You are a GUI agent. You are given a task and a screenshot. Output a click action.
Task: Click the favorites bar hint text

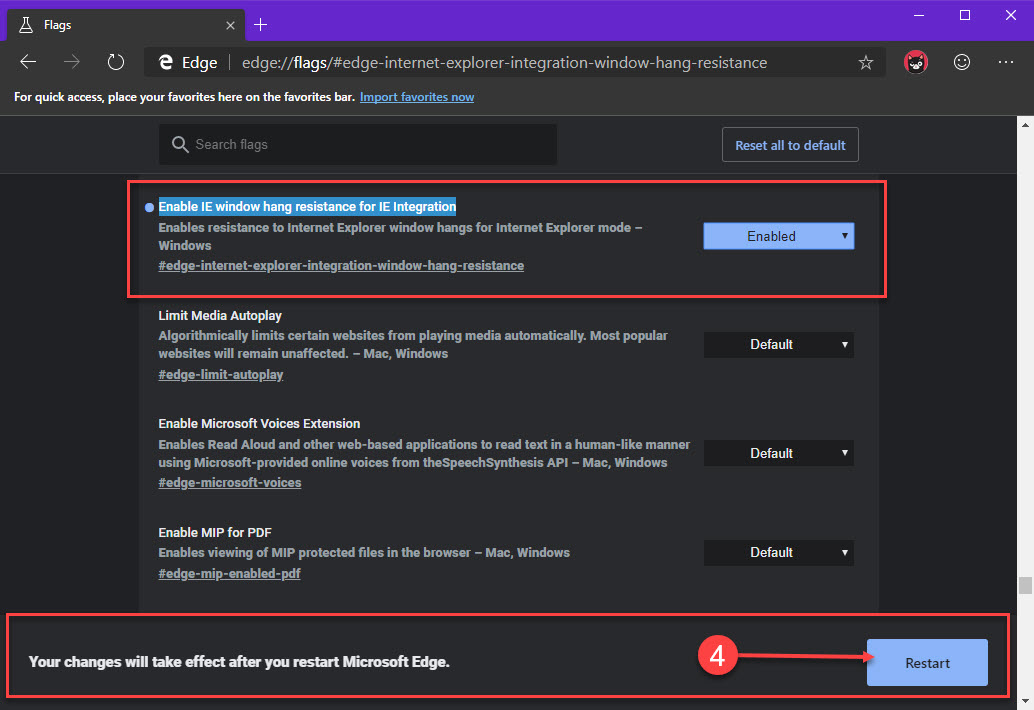point(185,97)
